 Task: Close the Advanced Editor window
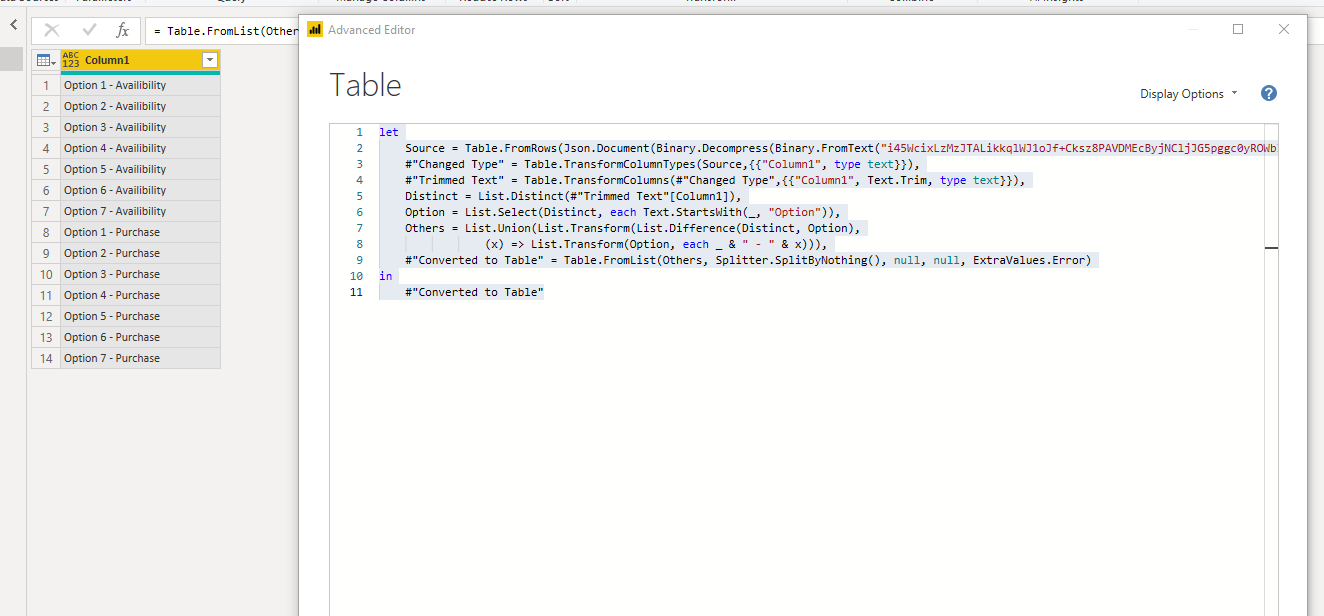1284,30
